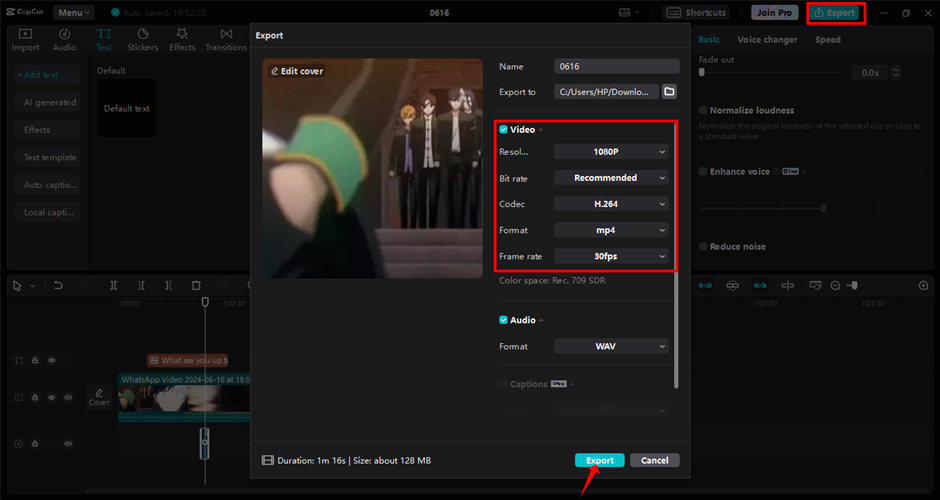
Task: Mute the main video track audio
Action: tap(68, 397)
